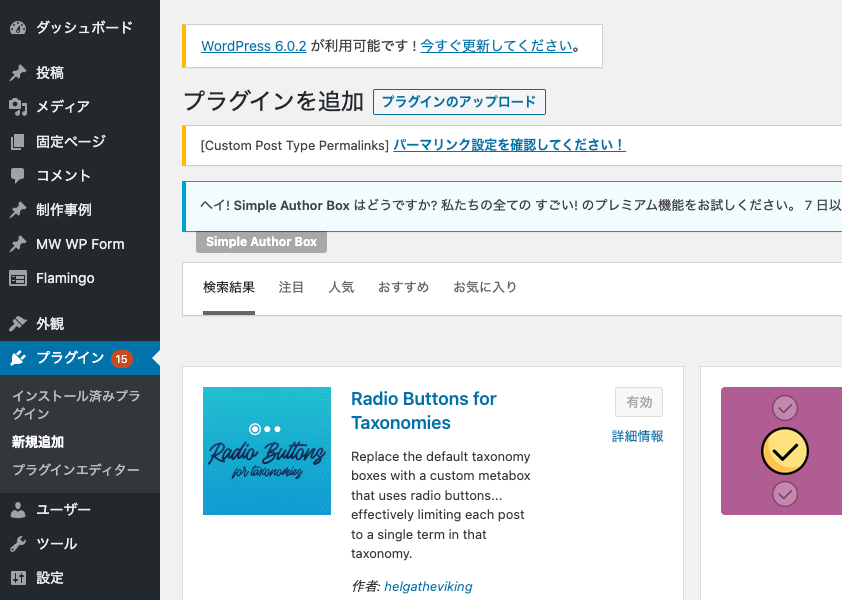This screenshot has width=842, height=600.
Task: Click the 有効 button on Radio Buttons plugin
Action: click(639, 402)
